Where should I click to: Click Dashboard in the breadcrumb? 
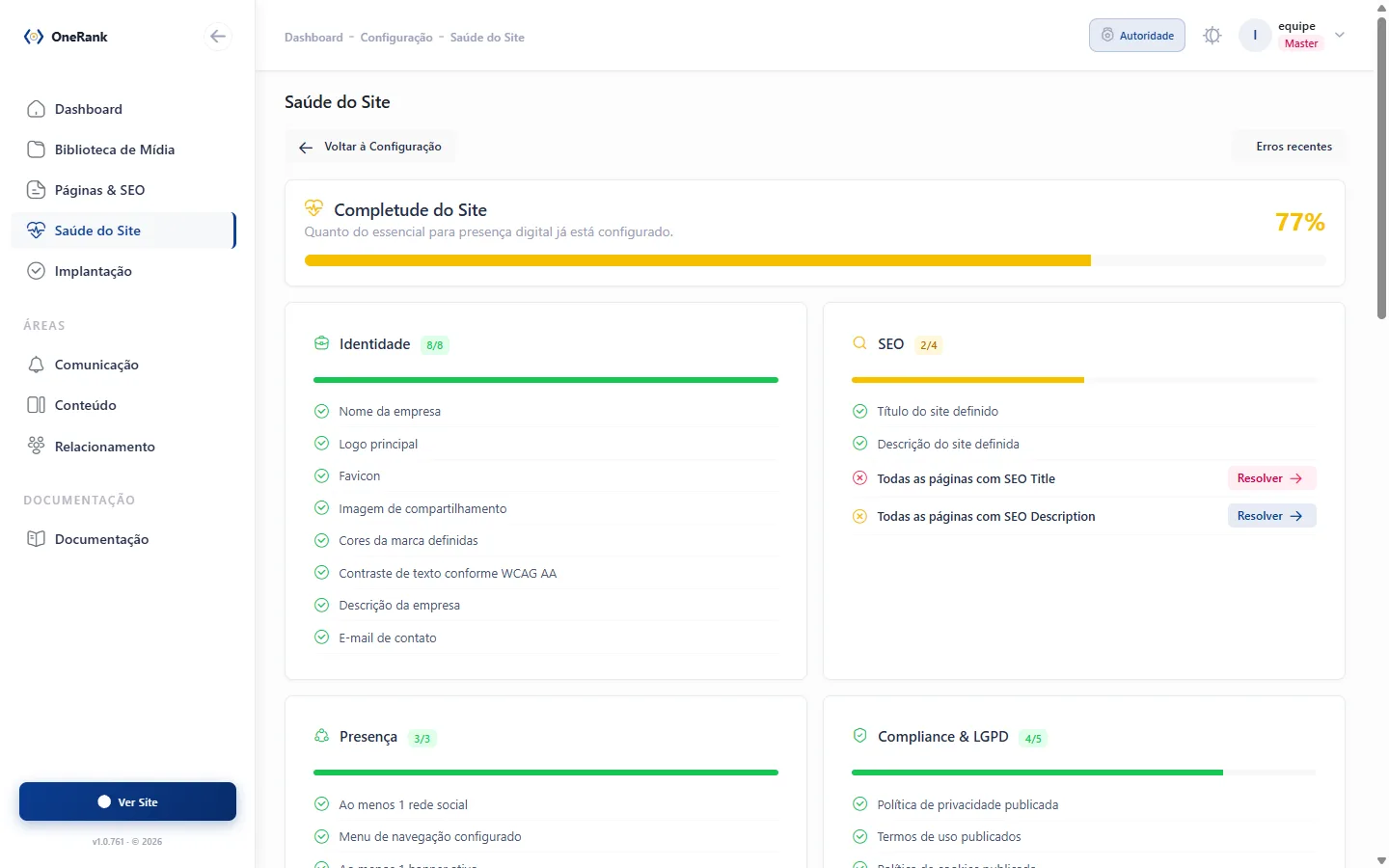pyautogui.click(x=313, y=38)
